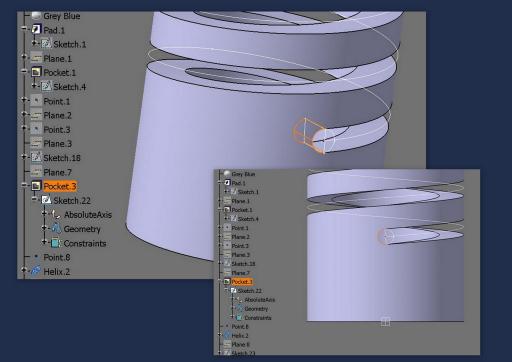Click the Geometry icon in large tree
Image resolution: width=512 pixels, height=362 pixels.
56,229
